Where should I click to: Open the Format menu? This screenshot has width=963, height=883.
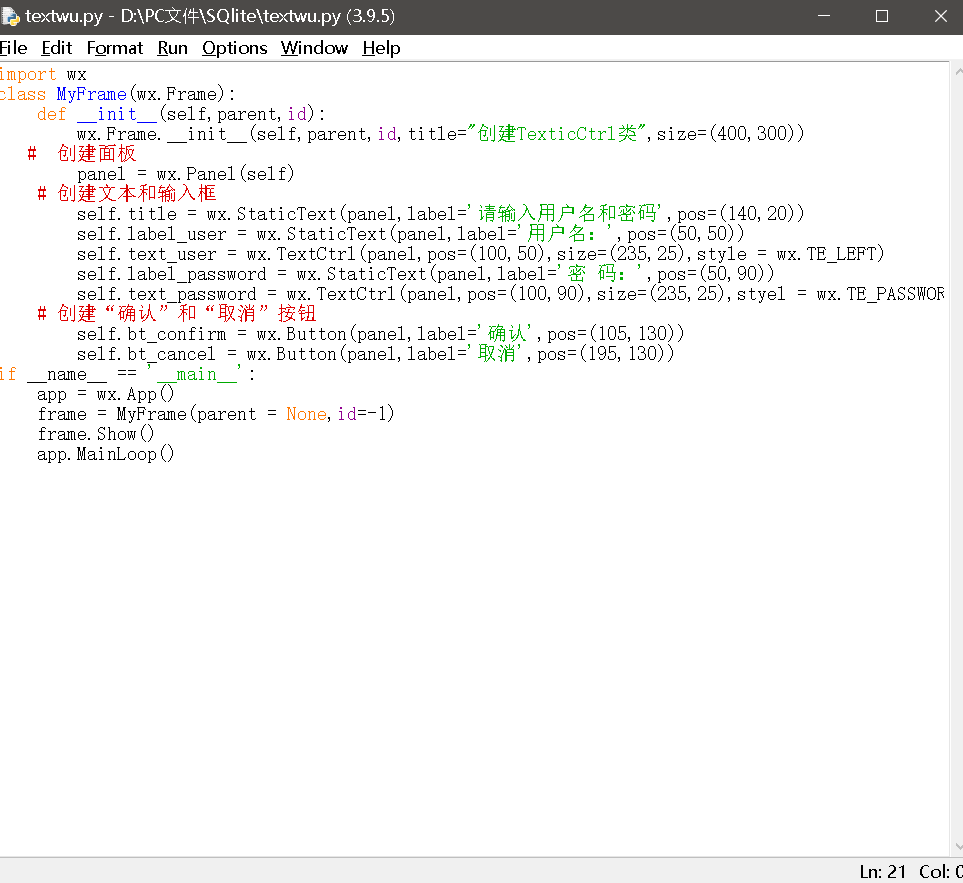click(114, 48)
